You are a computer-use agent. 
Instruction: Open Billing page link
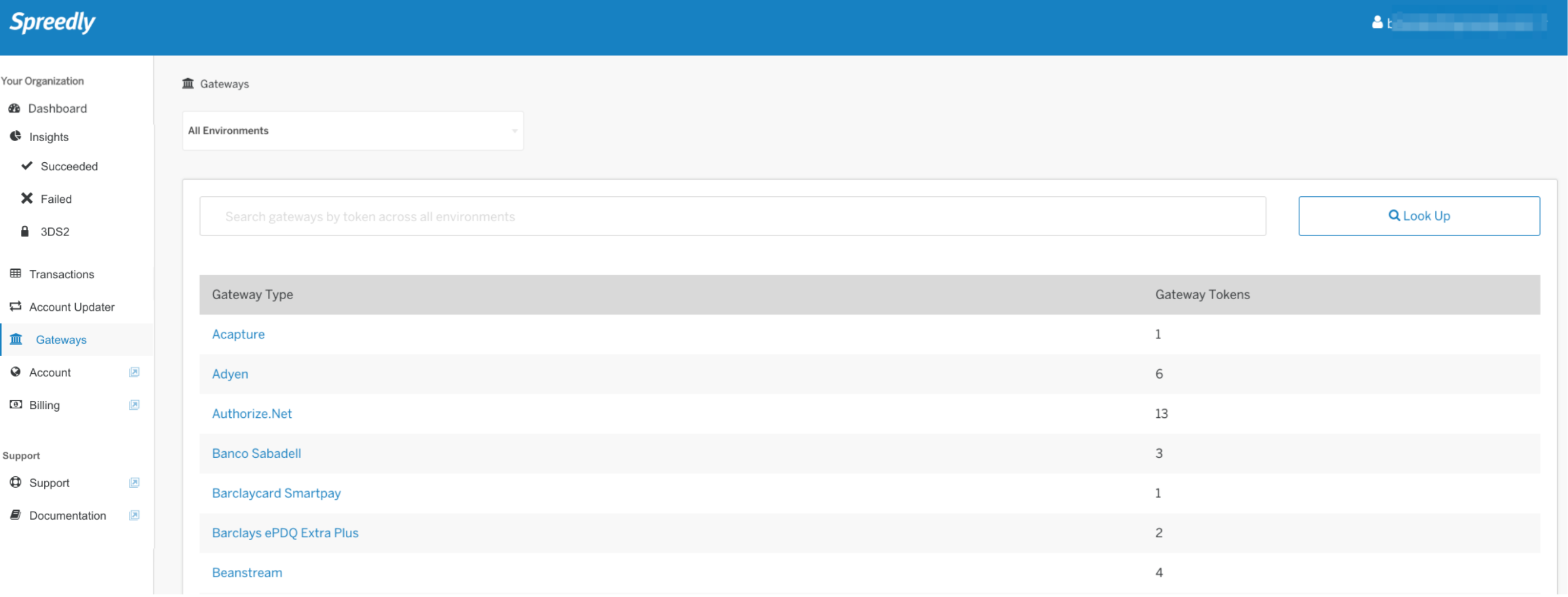tap(44, 405)
